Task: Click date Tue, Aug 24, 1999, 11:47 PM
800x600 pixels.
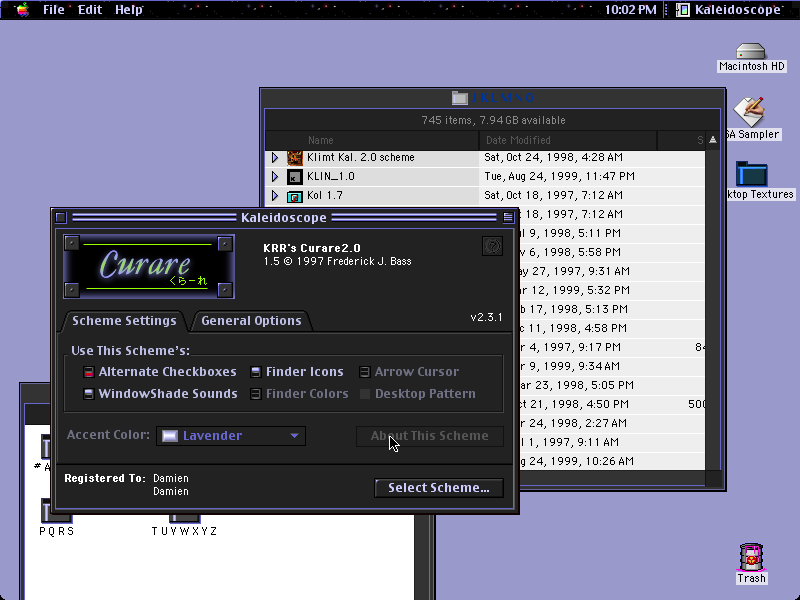Action: pos(560,177)
